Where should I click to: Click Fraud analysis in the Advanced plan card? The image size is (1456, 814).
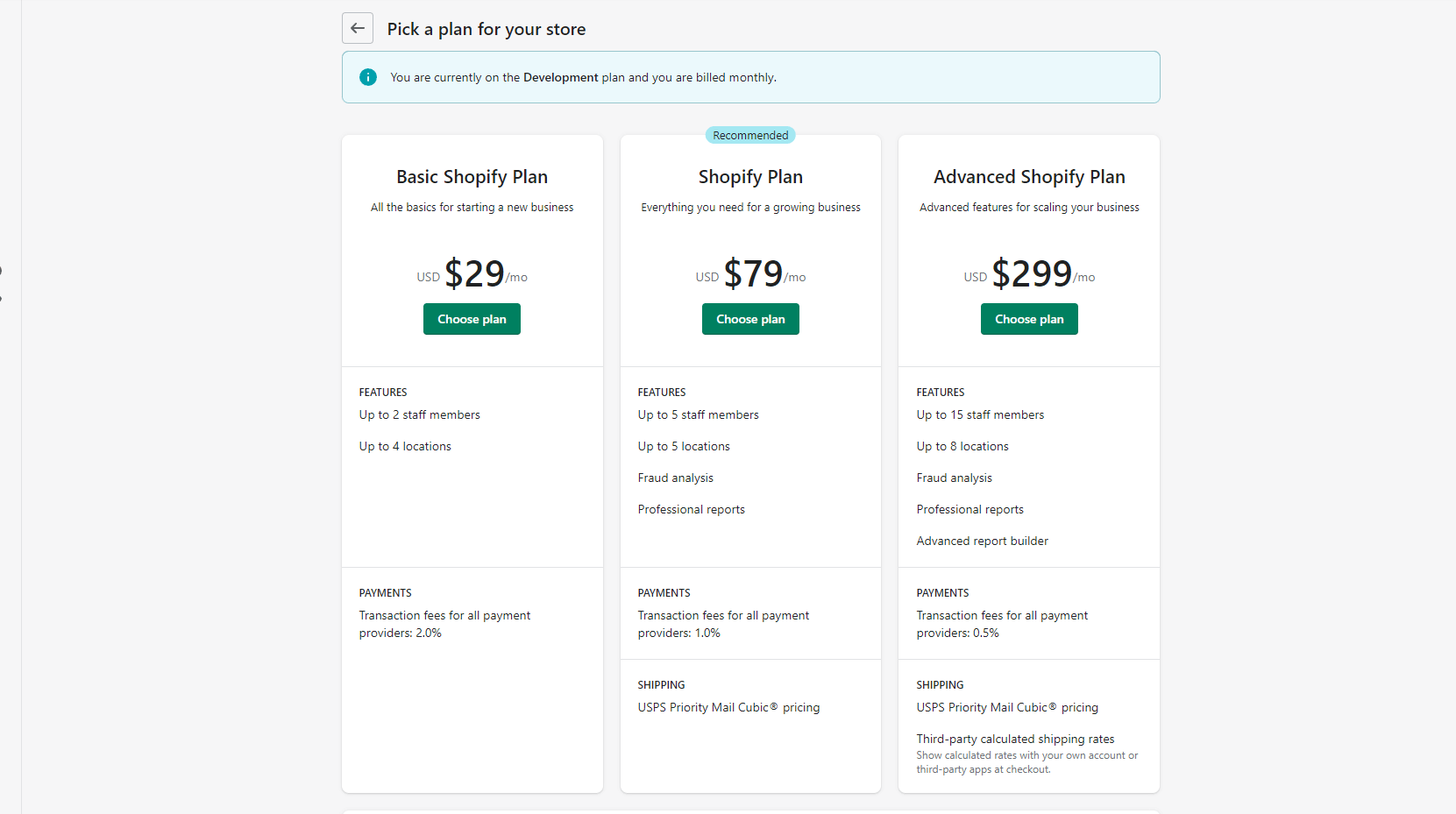point(954,478)
